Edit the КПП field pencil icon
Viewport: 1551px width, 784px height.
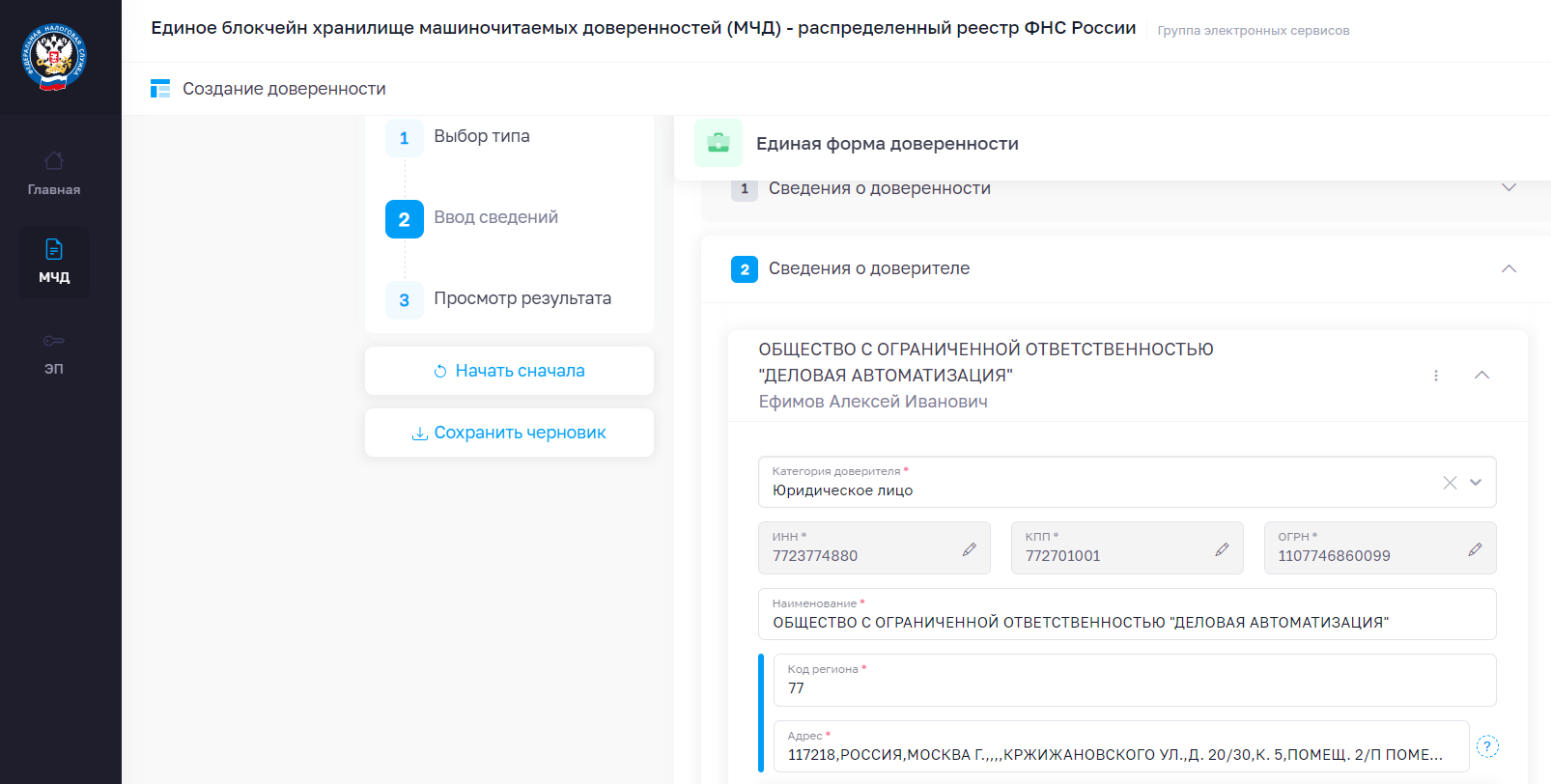point(1222,549)
